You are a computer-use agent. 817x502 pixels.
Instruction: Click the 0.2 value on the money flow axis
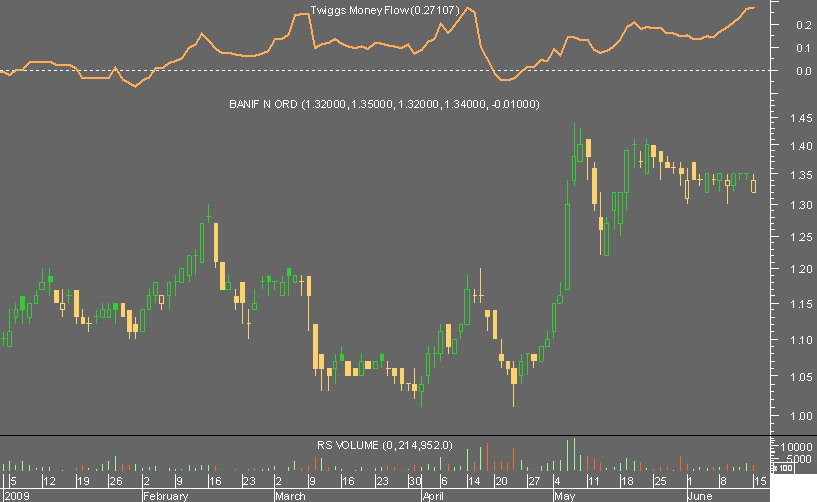[x=803, y=25]
